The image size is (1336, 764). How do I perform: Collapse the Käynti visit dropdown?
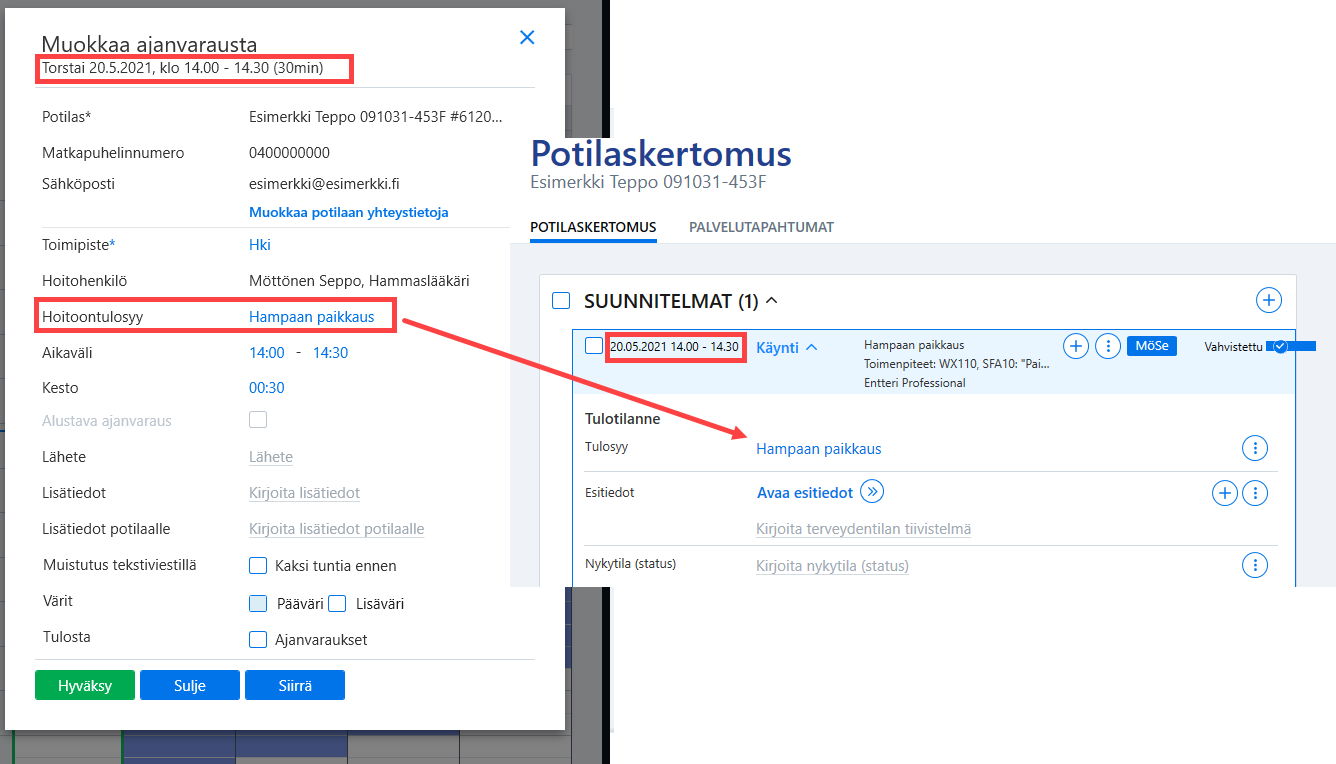(x=811, y=347)
